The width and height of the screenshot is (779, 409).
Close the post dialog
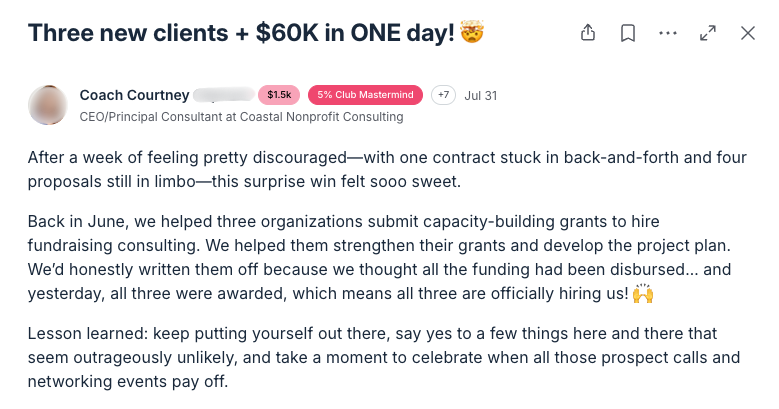[748, 33]
